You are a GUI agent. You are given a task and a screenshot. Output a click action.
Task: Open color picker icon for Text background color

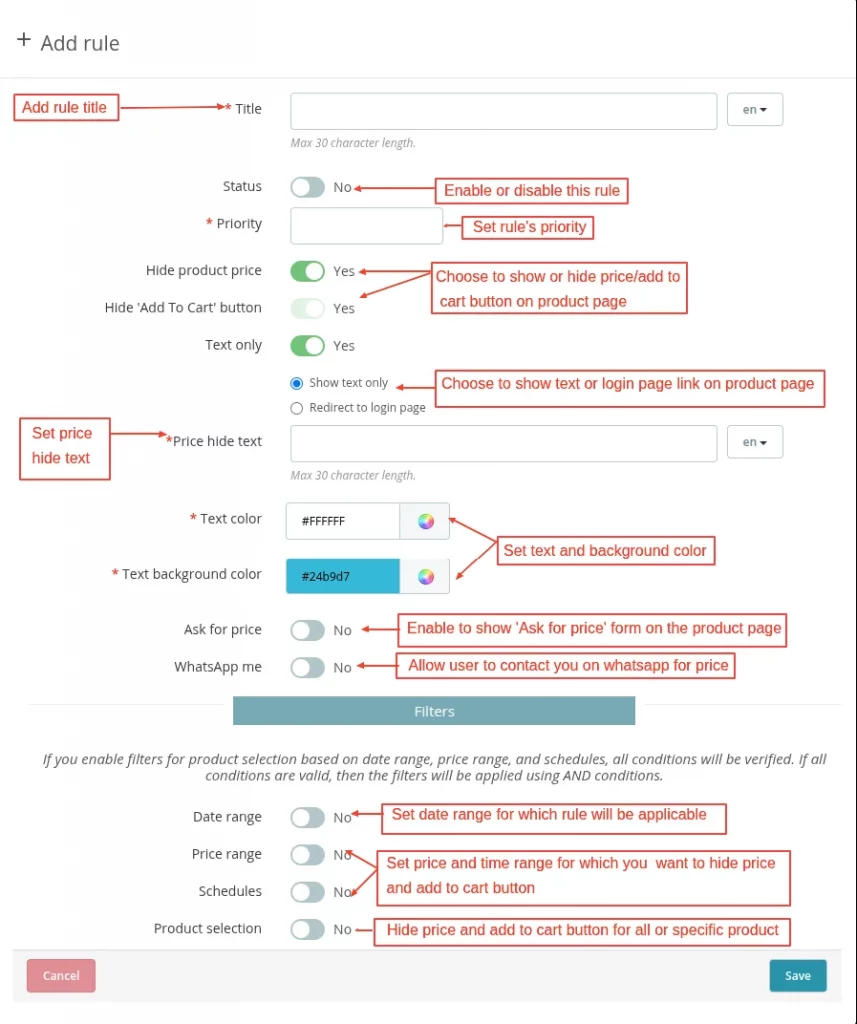pyautogui.click(x=425, y=576)
